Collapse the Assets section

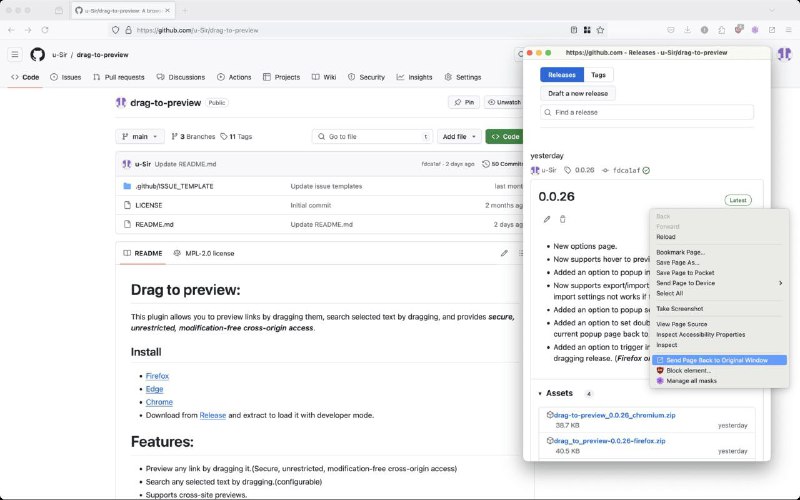tap(541, 394)
